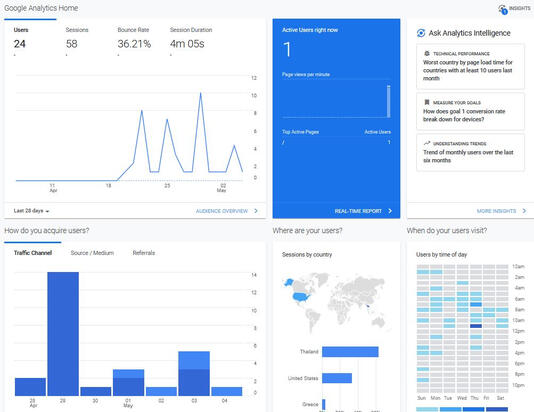The image size is (534, 412).
Task: Click the line chart peak near 10 users
Action: point(201,93)
